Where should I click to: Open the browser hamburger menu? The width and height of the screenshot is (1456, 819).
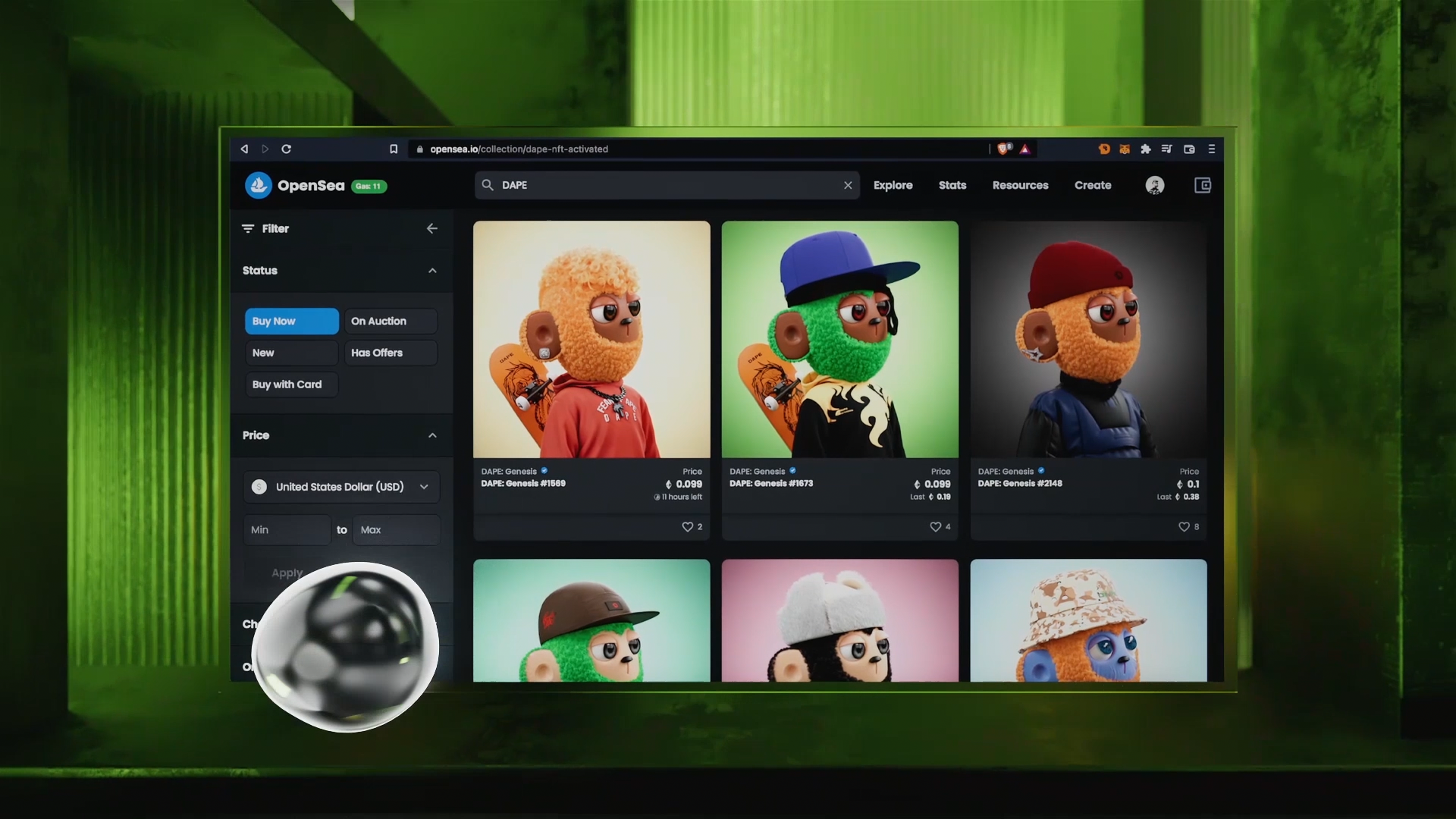point(1212,149)
